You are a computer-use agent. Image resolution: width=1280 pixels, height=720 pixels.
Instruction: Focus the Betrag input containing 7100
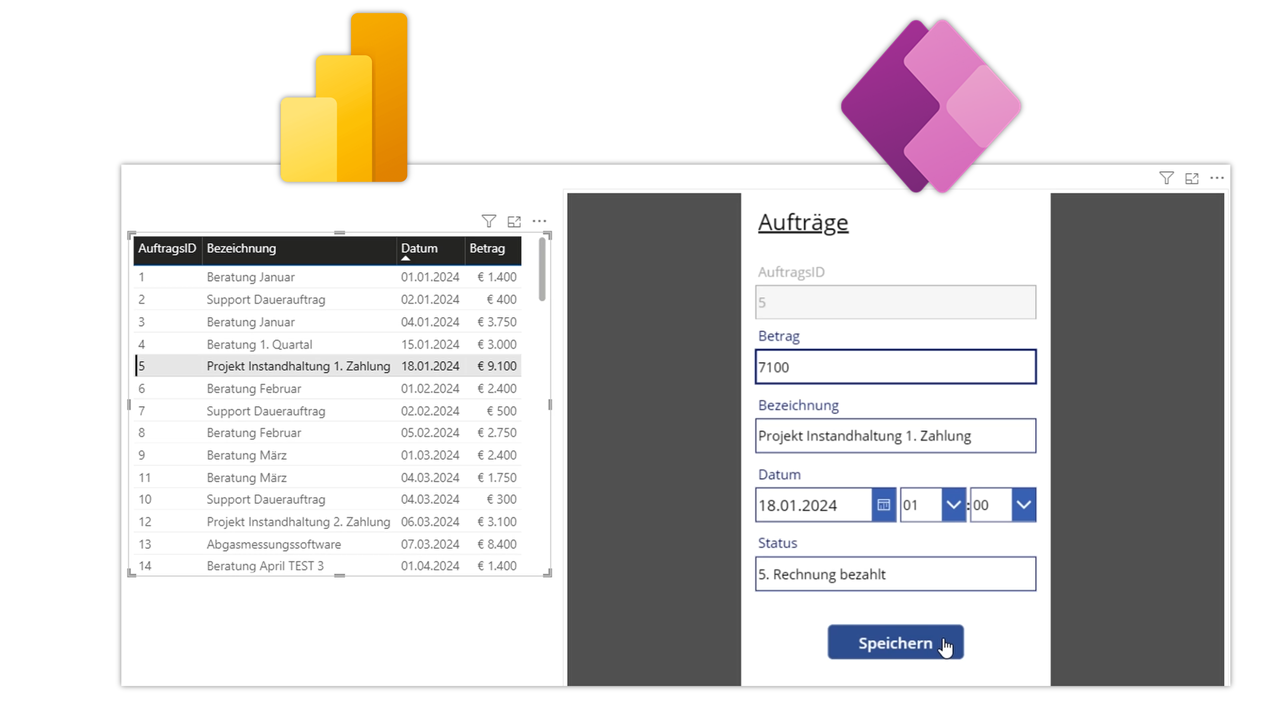[x=895, y=367]
